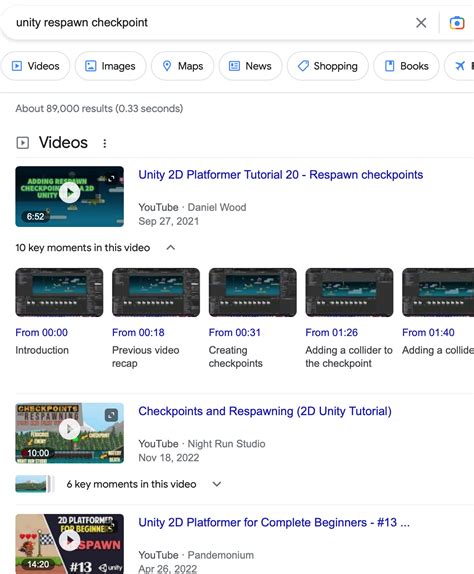Click the 'Introduction' key moment caption
The height and width of the screenshot is (574, 474).
click(42, 350)
